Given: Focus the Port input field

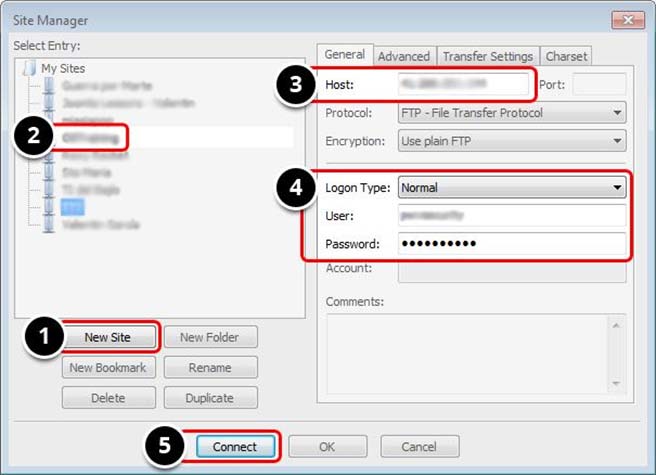Looking at the screenshot, I should click(599, 84).
